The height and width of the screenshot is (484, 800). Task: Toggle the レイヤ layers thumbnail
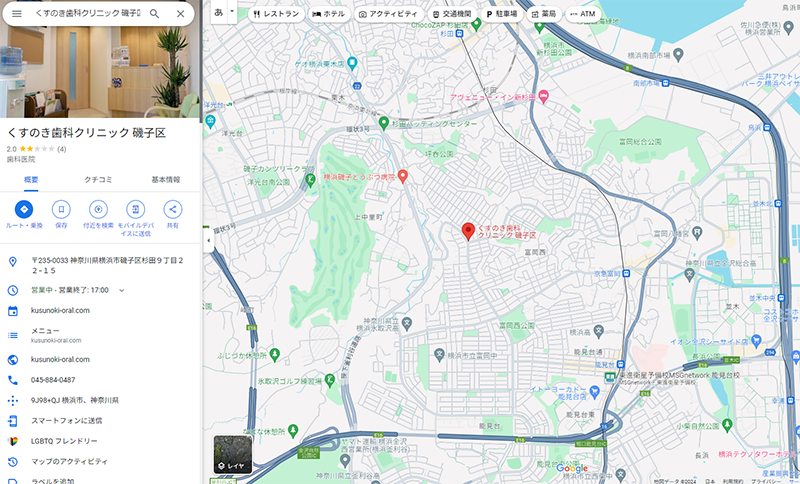233,454
